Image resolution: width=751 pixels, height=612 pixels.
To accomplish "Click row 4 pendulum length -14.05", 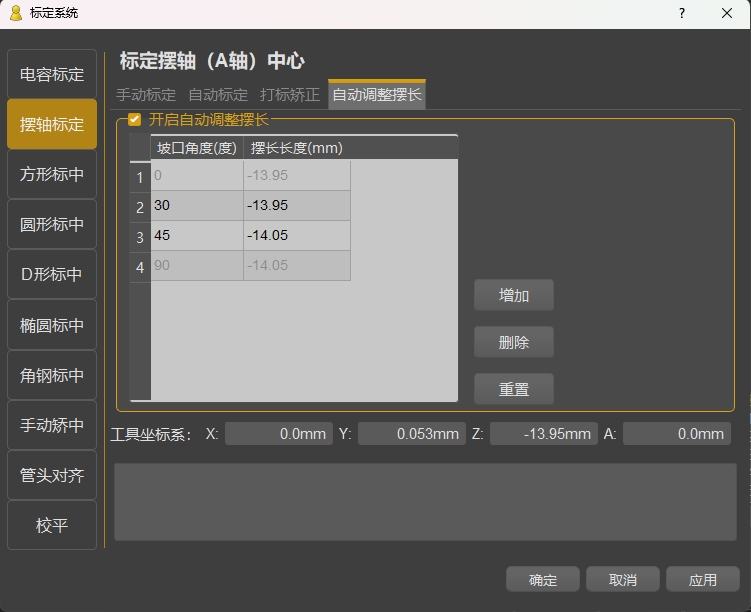I will tap(297, 266).
